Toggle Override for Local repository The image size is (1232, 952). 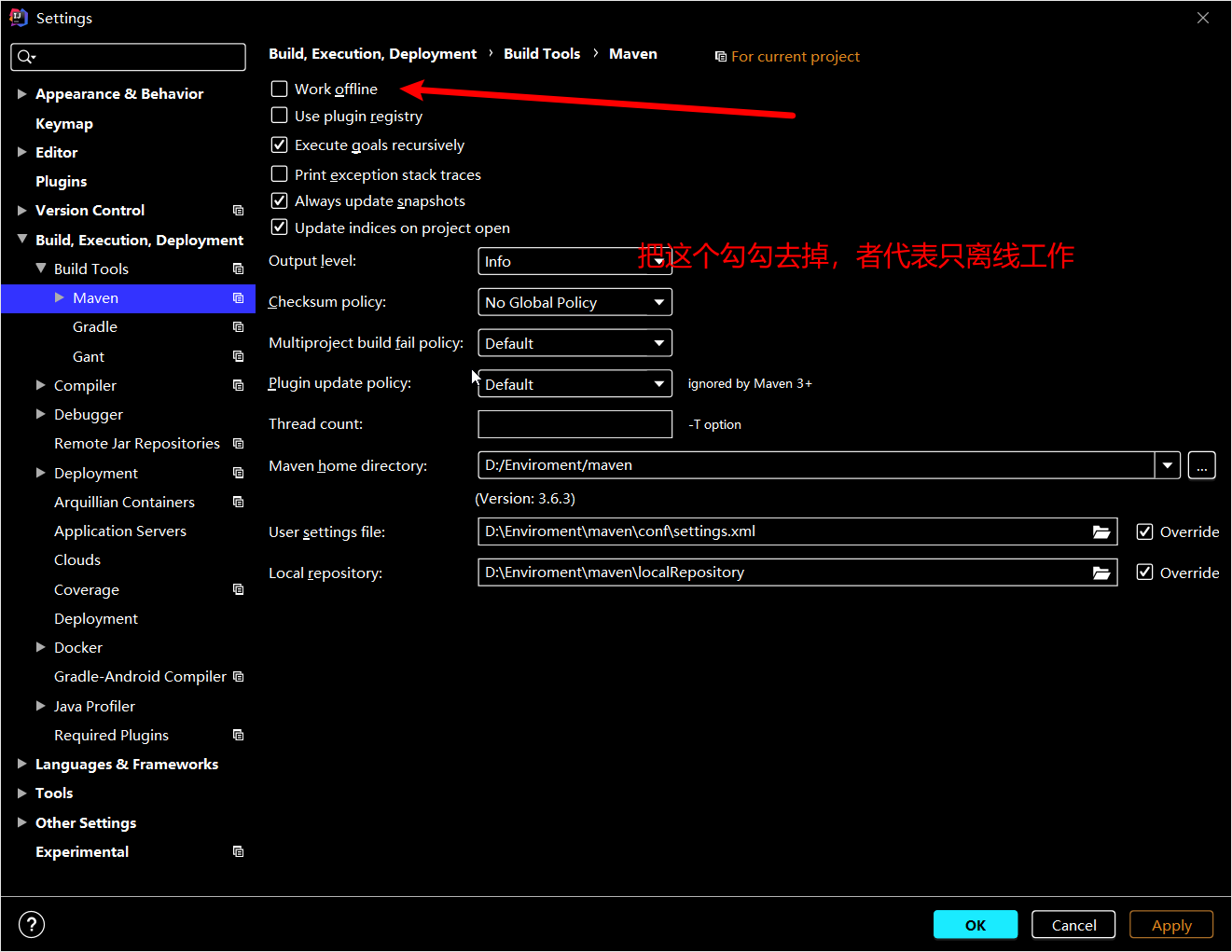click(x=1144, y=573)
